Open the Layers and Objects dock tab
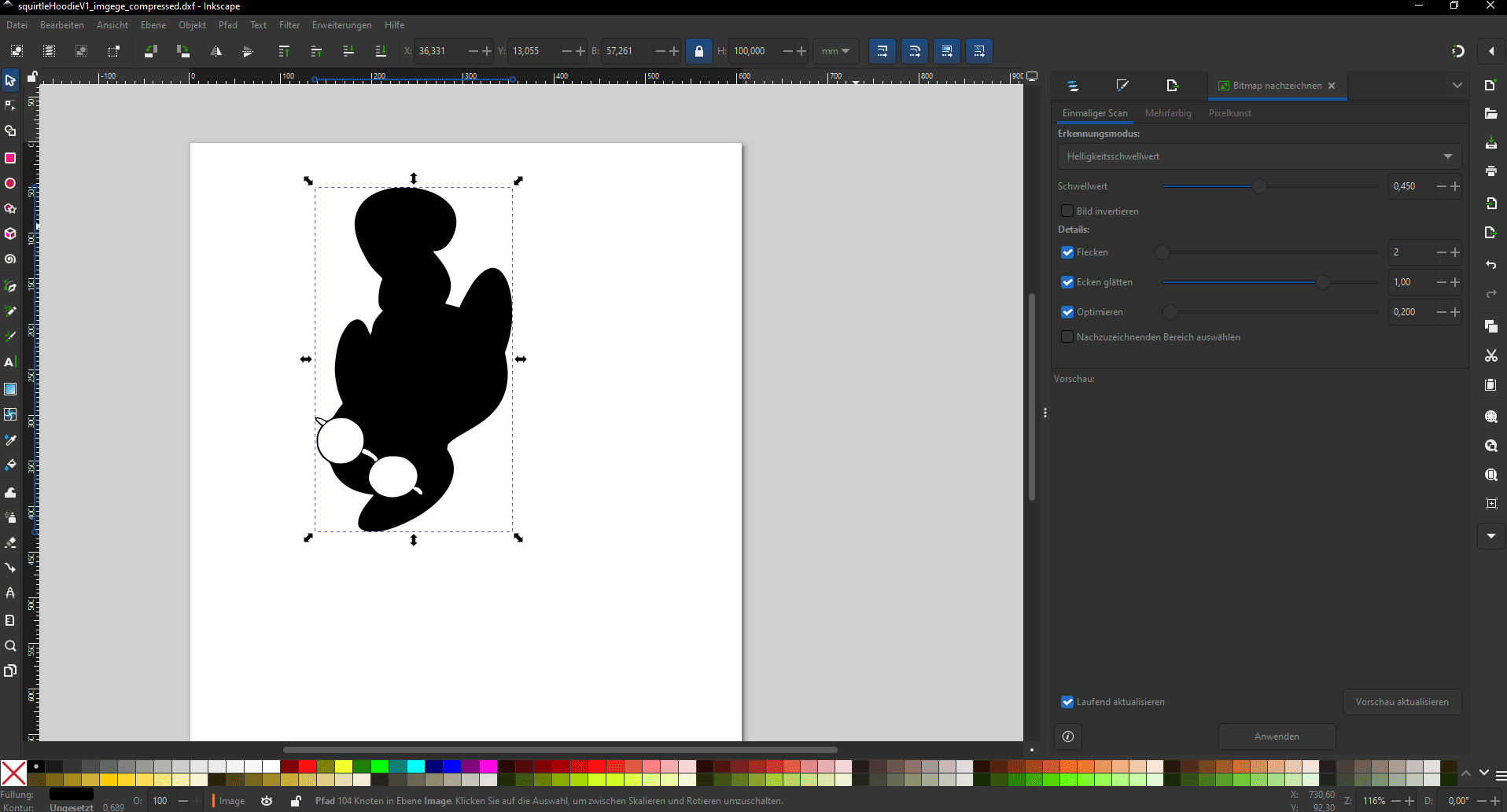1507x812 pixels. tap(1073, 86)
